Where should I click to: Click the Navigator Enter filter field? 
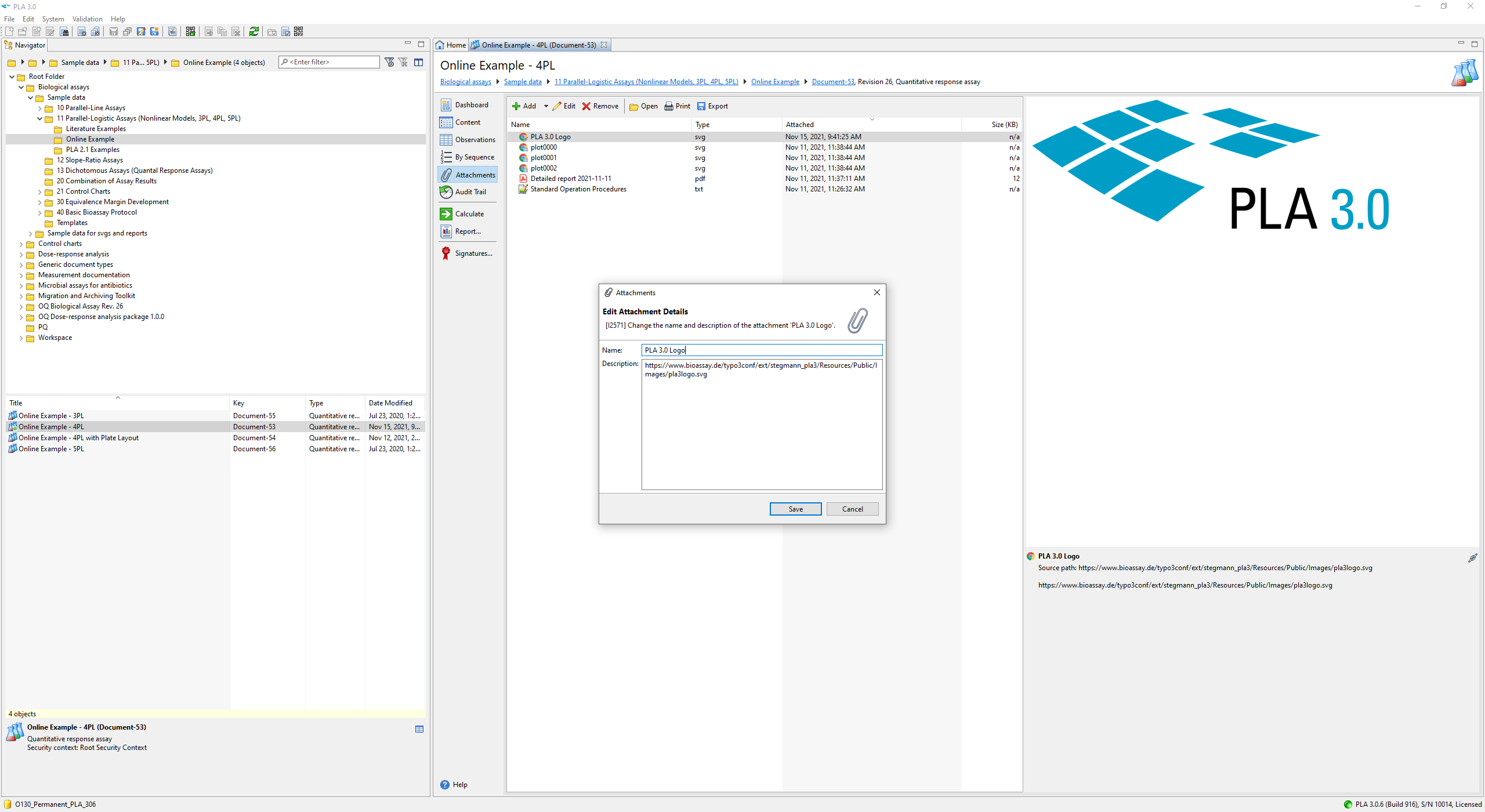click(329, 62)
